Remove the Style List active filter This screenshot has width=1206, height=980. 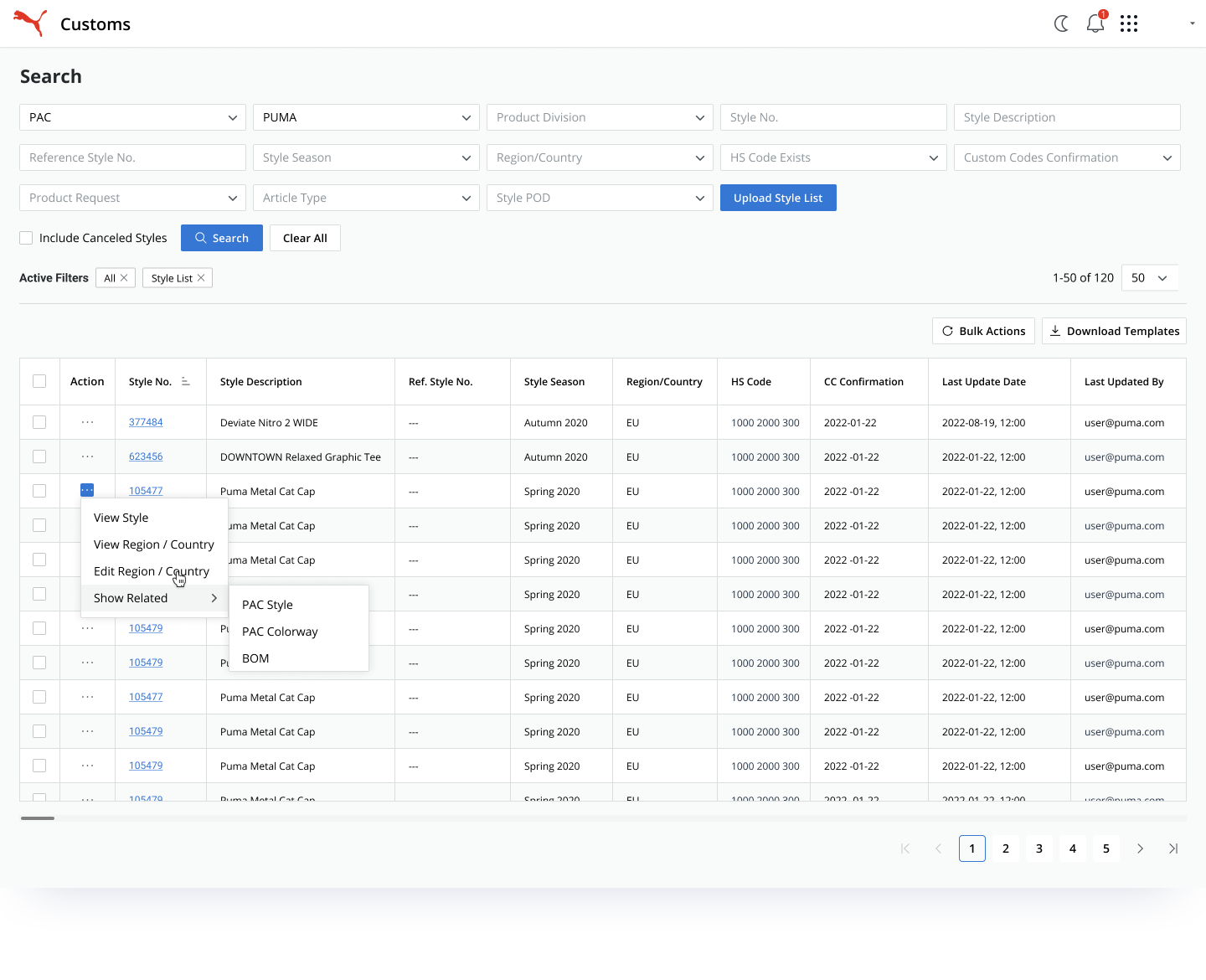pos(201,278)
